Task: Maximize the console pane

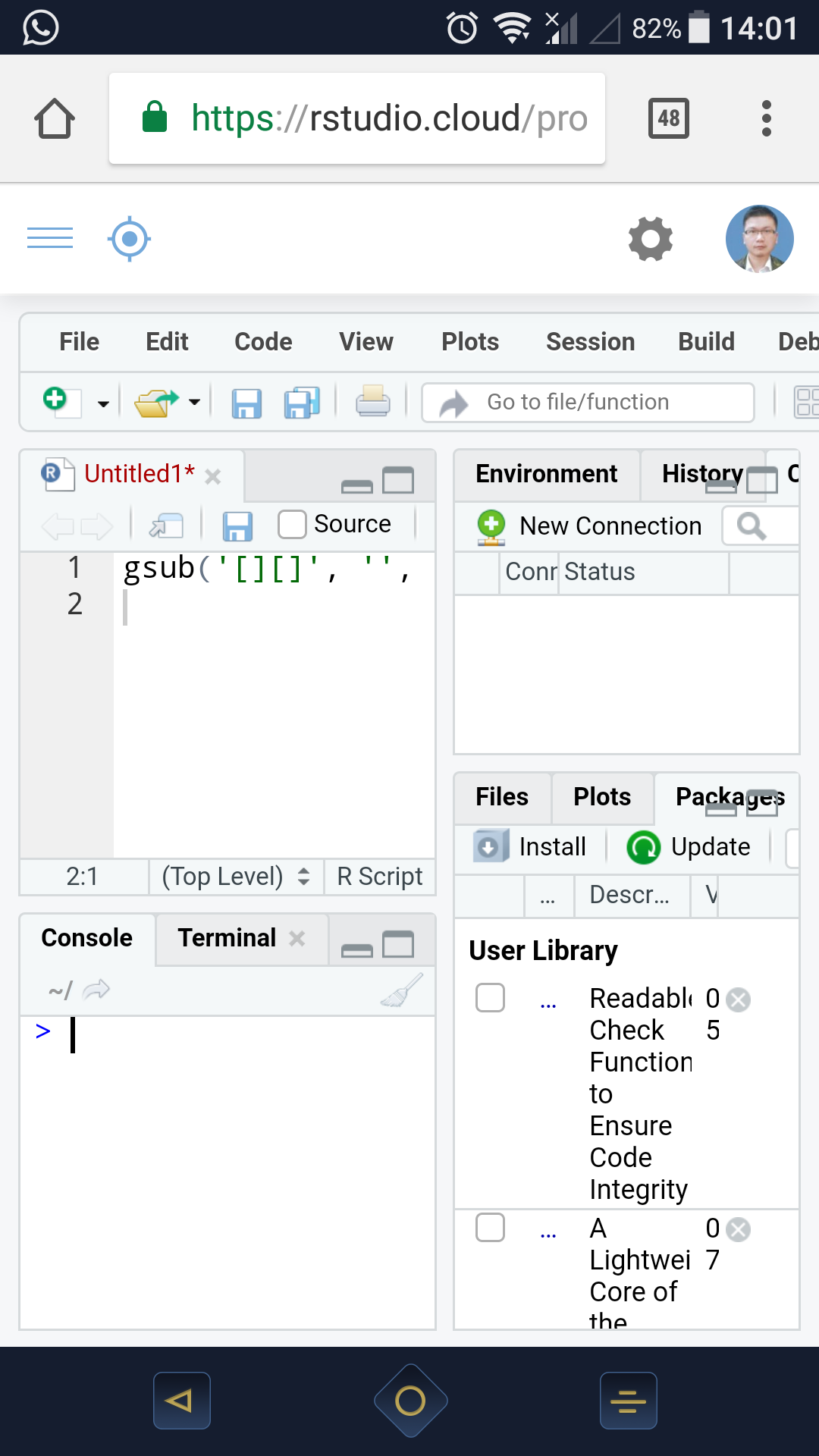Action: coord(398,945)
